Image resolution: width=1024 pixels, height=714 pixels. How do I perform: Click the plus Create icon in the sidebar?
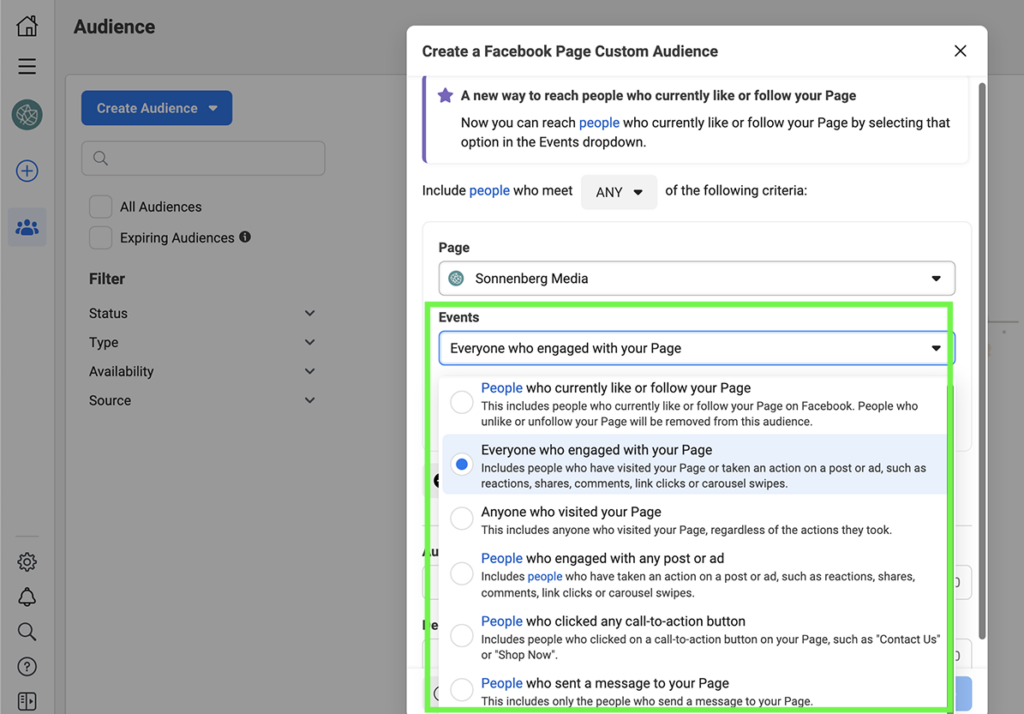26,170
